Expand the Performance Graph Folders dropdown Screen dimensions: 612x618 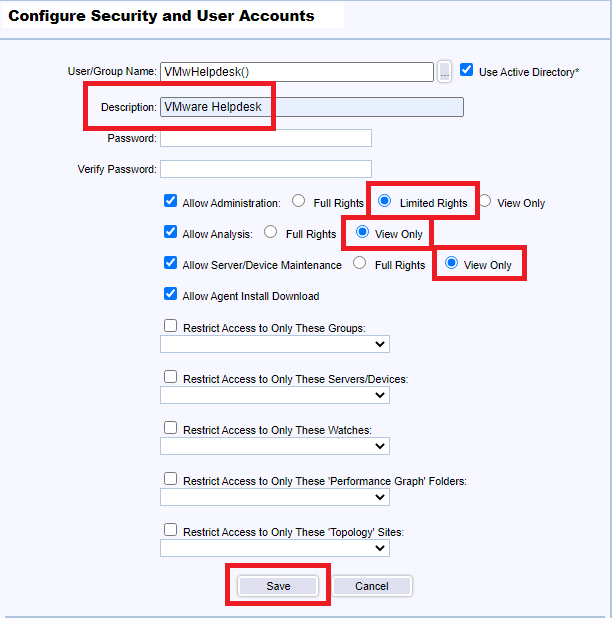point(275,497)
